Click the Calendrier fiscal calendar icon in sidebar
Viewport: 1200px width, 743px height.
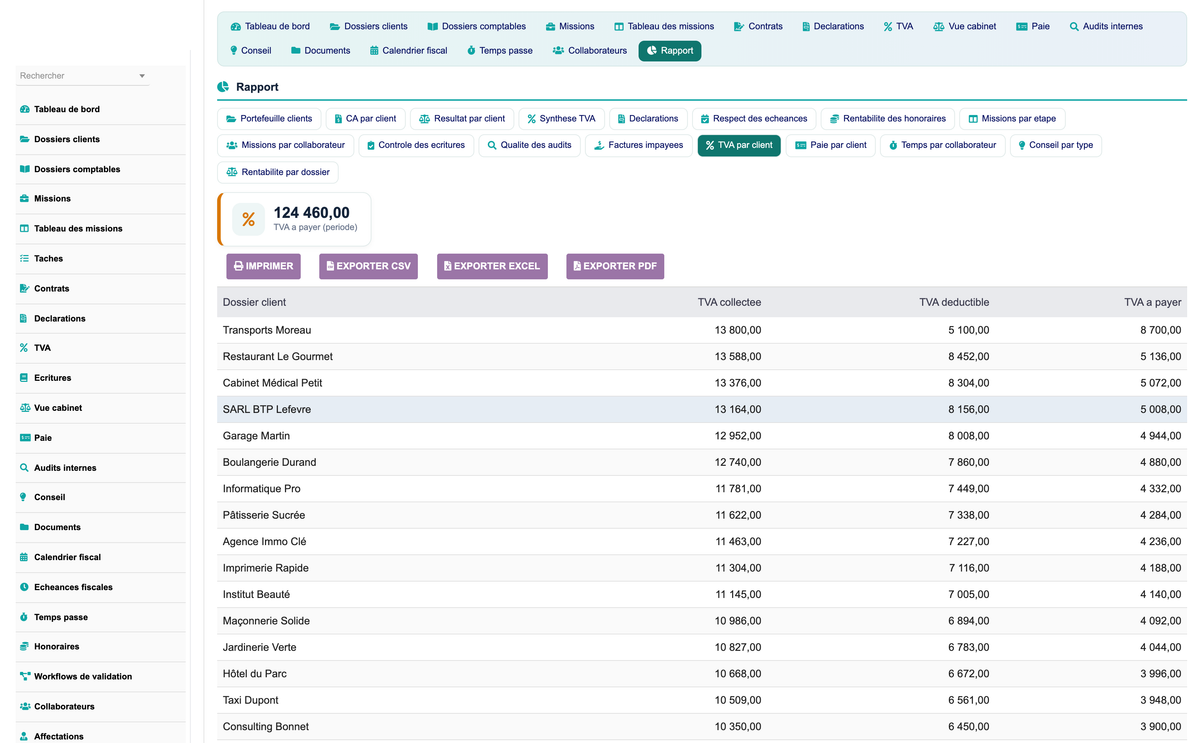point(24,557)
